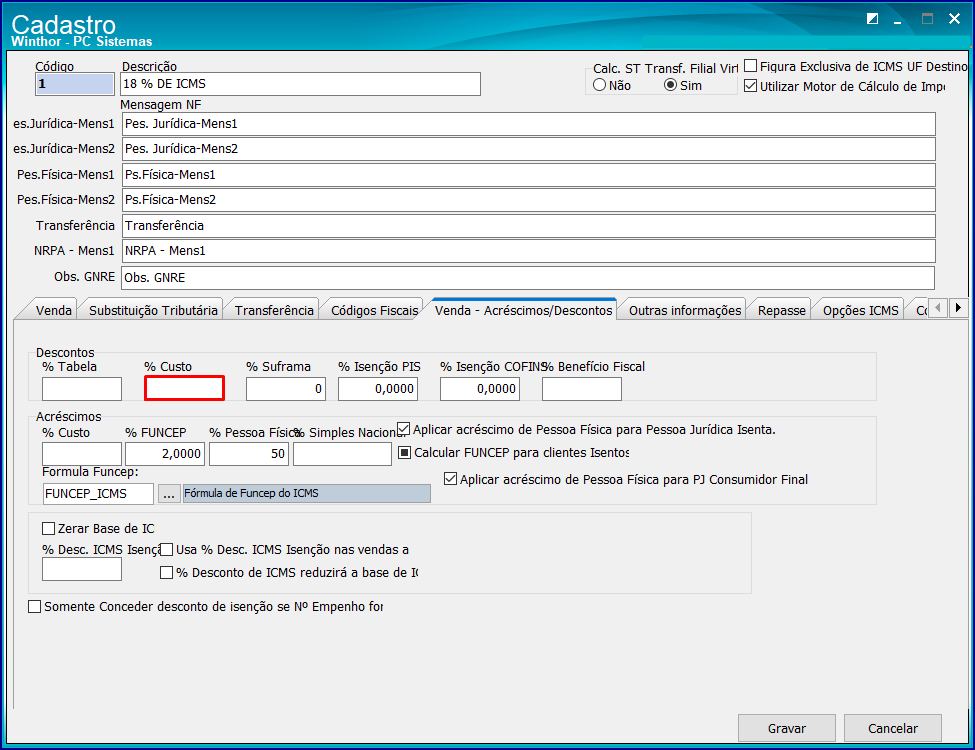Select the Não radio for Calc. ST Transf.

pos(599,85)
